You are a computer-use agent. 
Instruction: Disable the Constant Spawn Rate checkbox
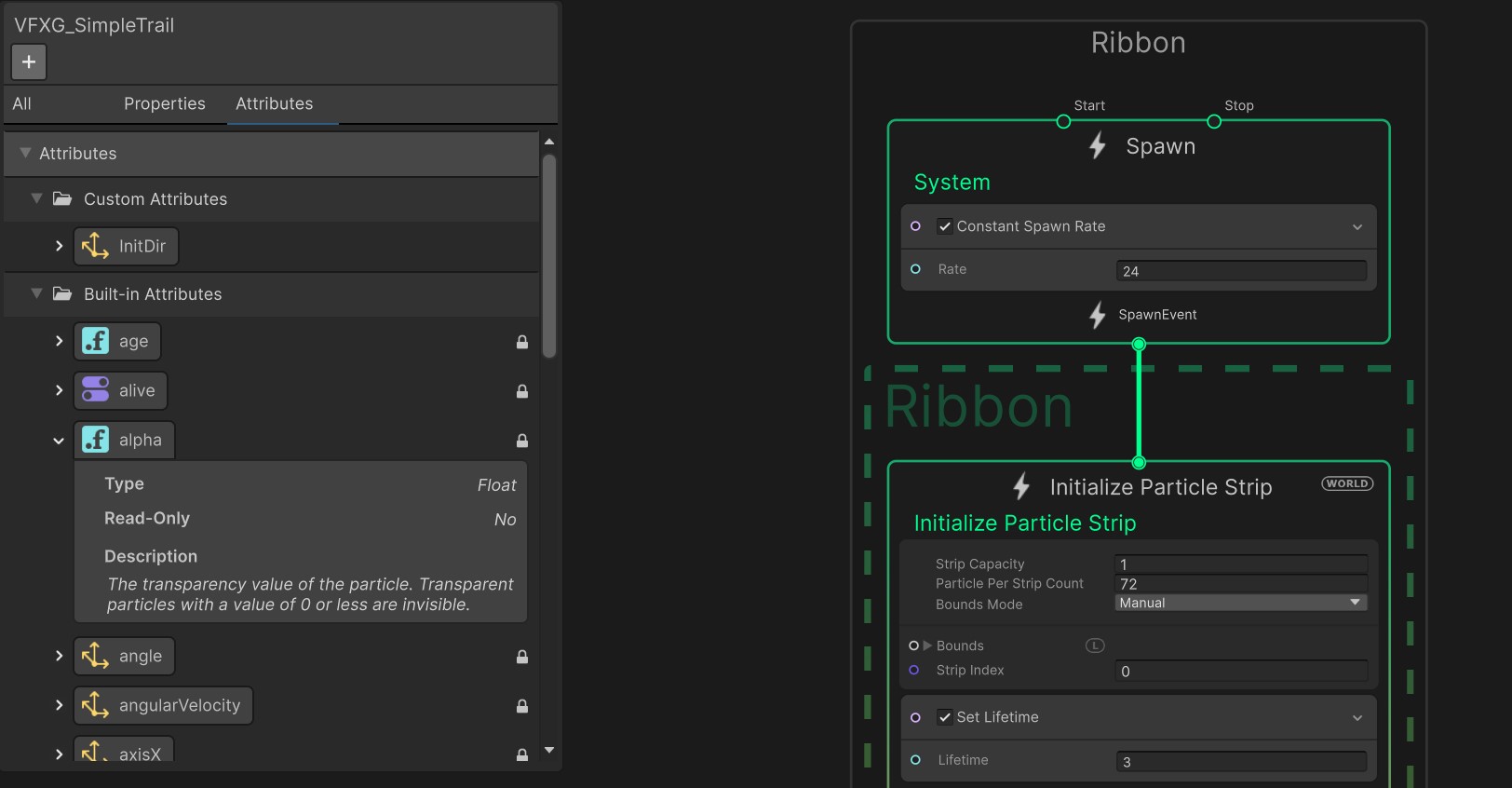coord(945,226)
